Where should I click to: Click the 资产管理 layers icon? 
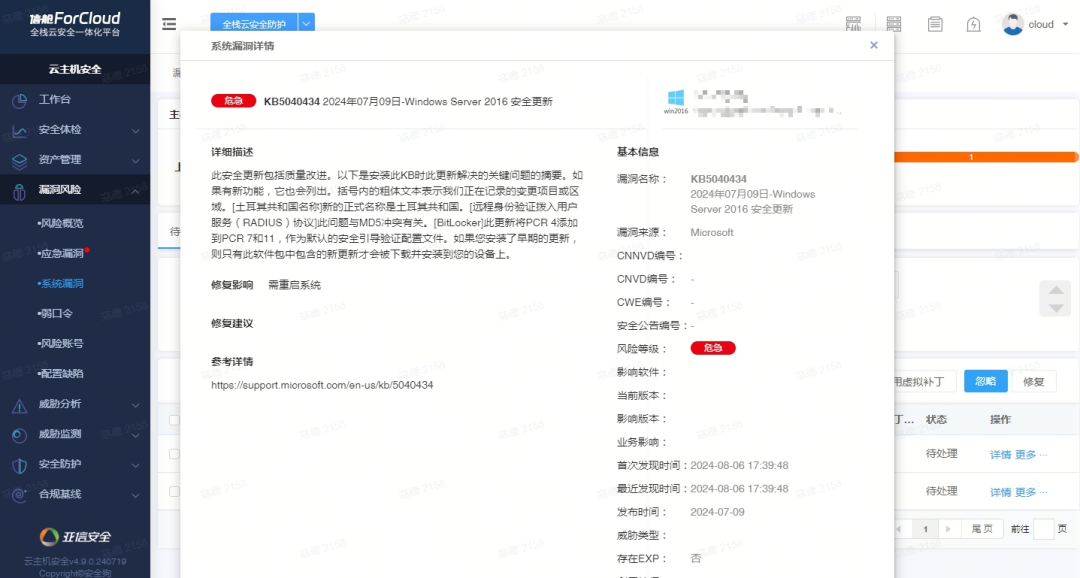(x=19, y=161)
